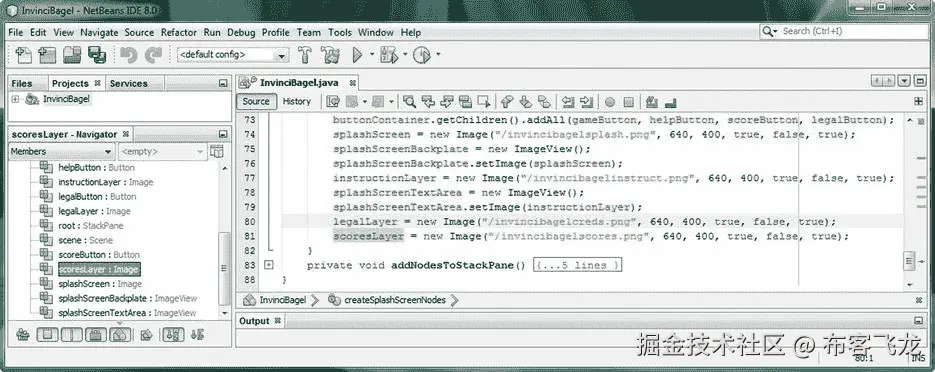The image size is (935, 372).
Task: Click the Find Next Occurrence editor icon
Action: 447,102
